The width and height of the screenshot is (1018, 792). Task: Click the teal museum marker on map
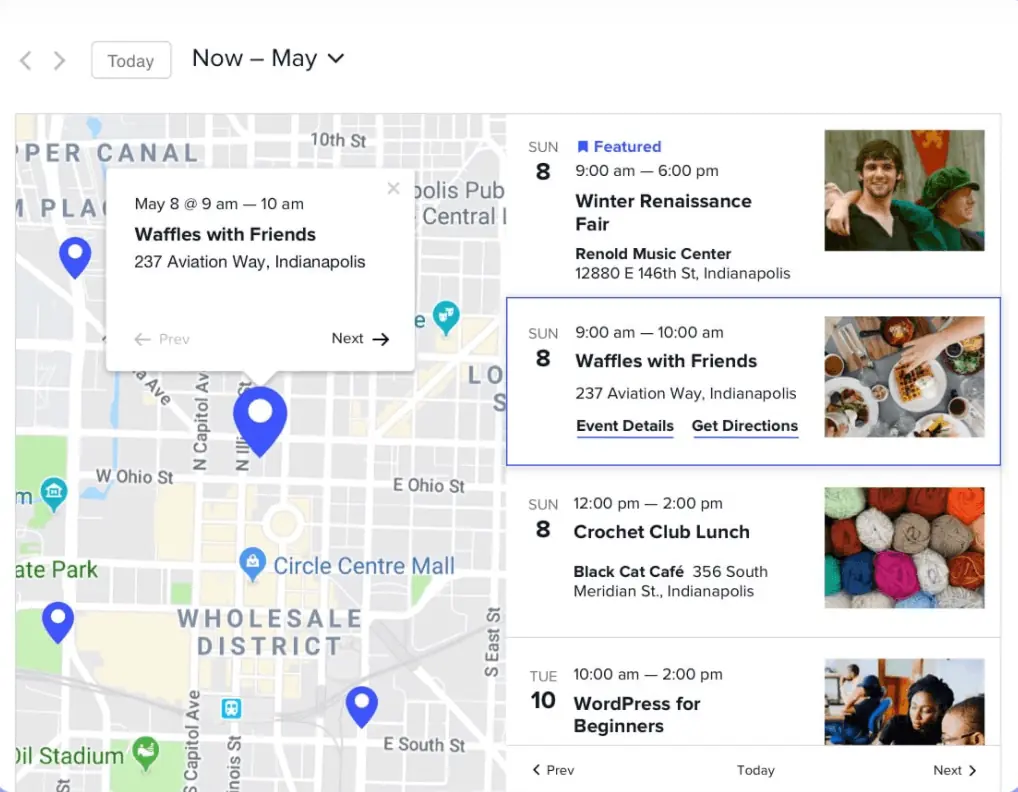point(54,493)
